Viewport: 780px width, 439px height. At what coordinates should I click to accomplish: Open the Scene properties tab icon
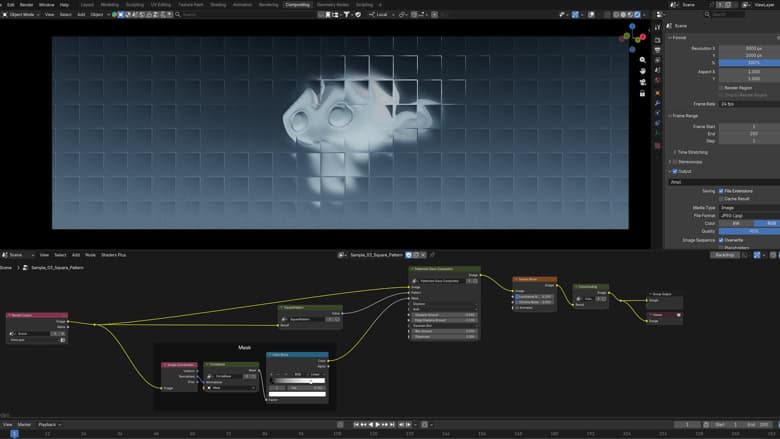(658, 71)
